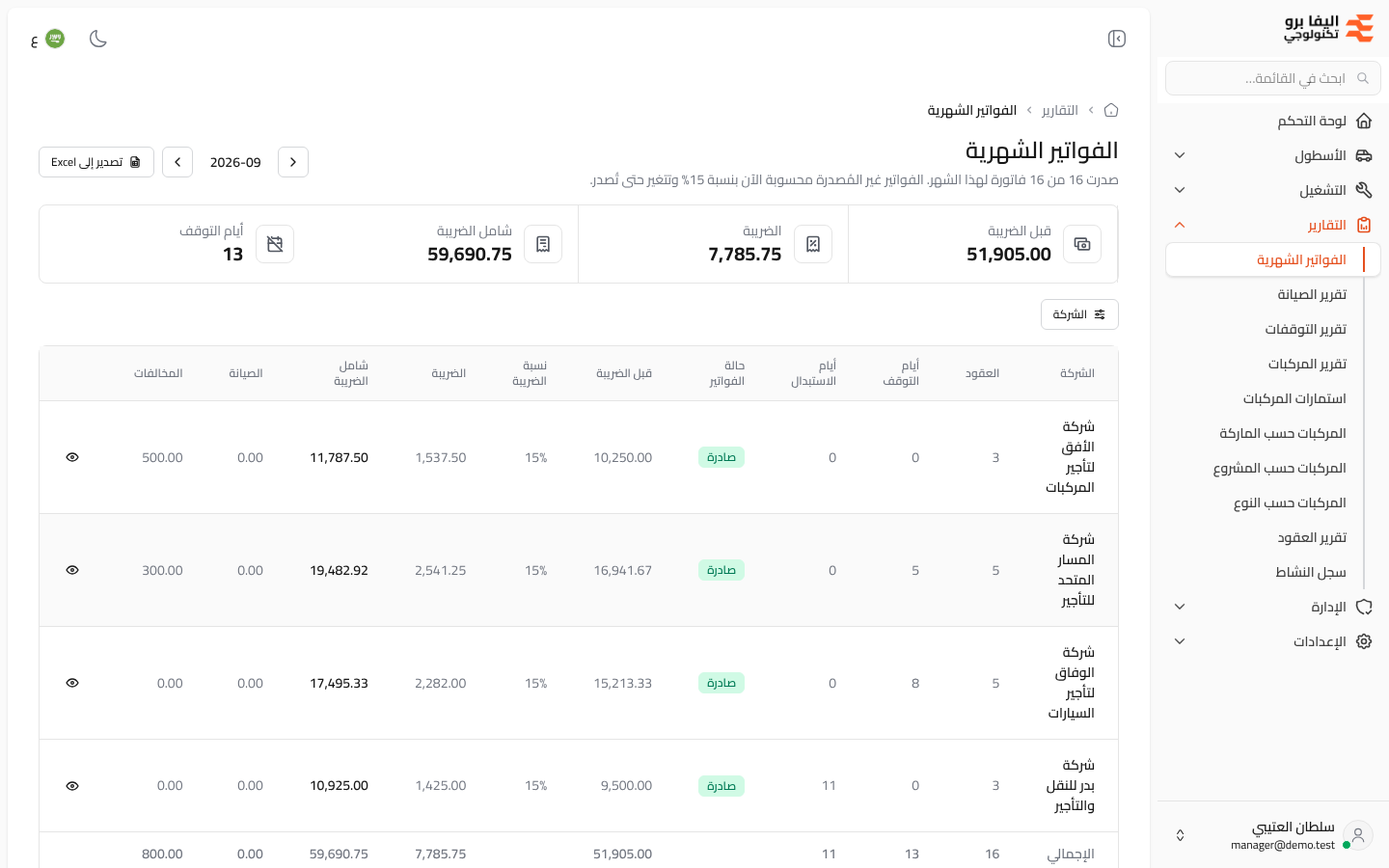Screen dimensions: 1389x868
Task: Click the تصدير إلى Excel button
Action: 96,162
